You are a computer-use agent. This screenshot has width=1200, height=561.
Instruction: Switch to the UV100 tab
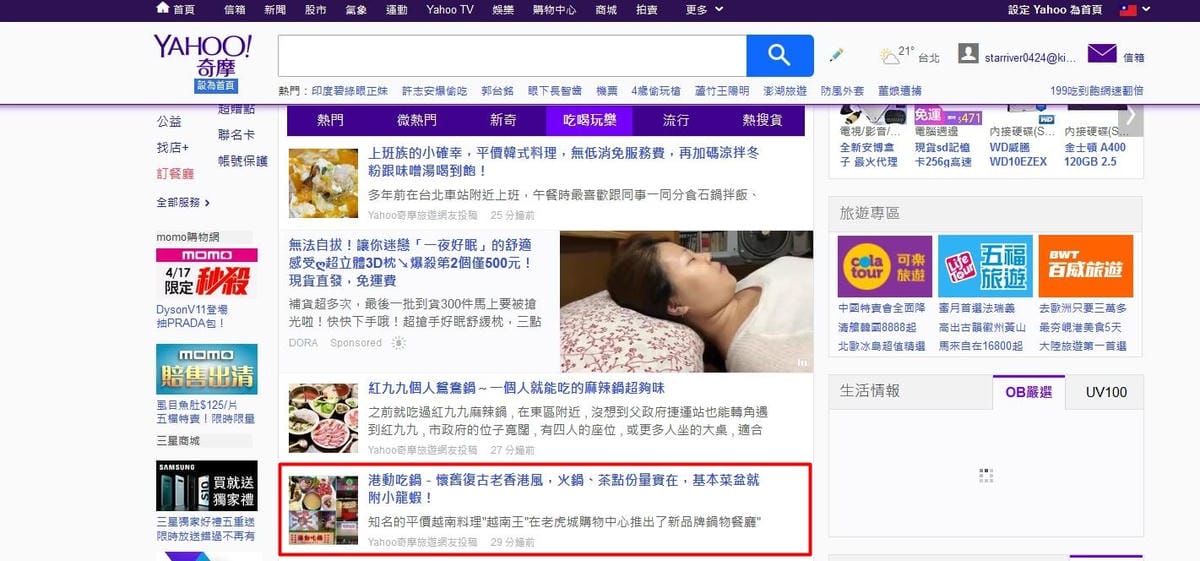click(x=1106, y=392)
